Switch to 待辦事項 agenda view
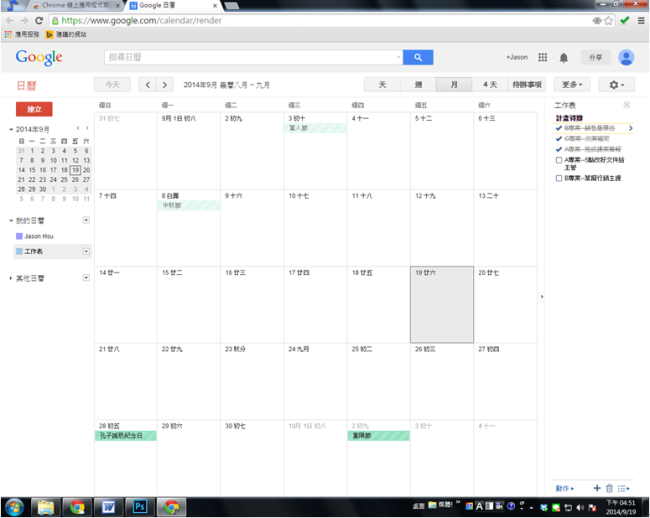Viewport: 650px width, 518px height. pyautogui.click(x=527, y=85)
